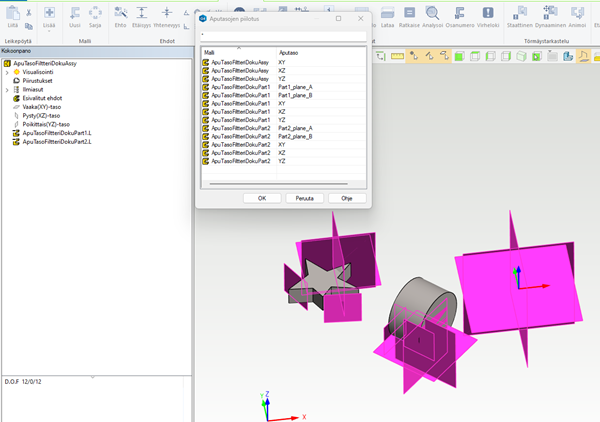Click the filter input field in dialog

(284, 34)
